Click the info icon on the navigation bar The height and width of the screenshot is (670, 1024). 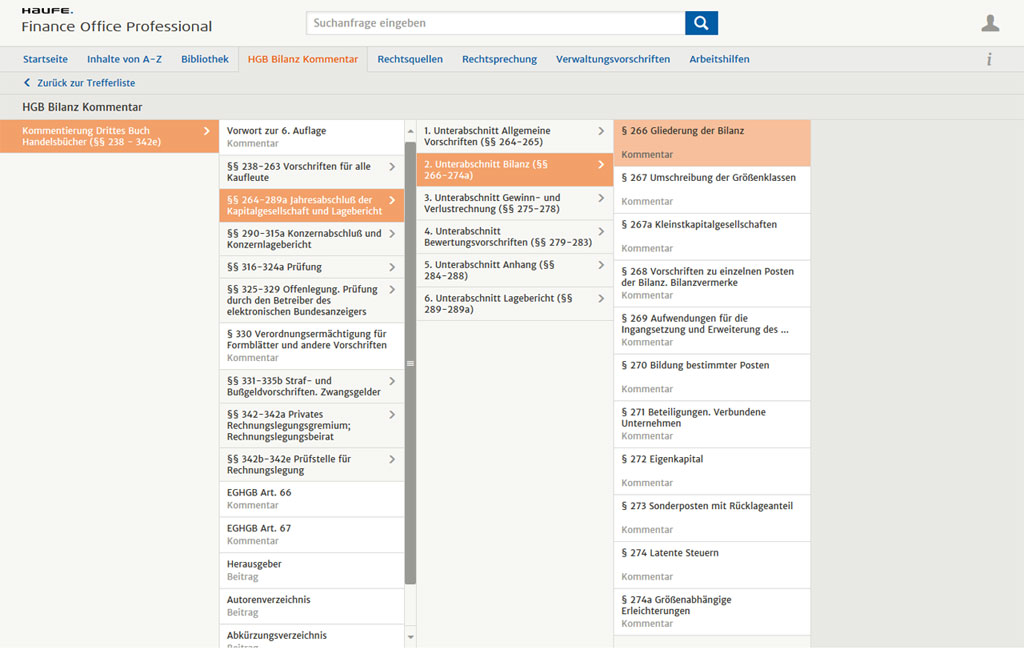pos(989,59)
